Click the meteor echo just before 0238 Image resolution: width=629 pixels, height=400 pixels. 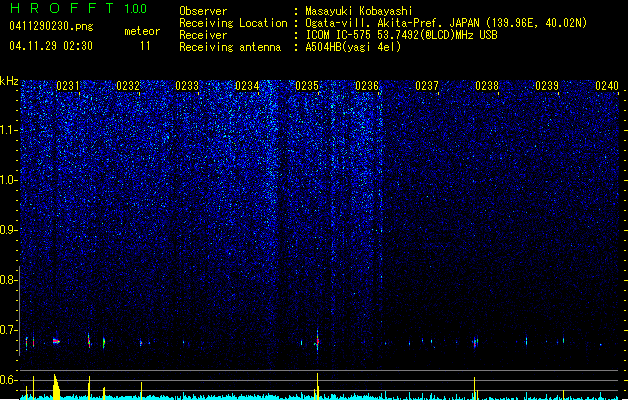tap(475, 342)
